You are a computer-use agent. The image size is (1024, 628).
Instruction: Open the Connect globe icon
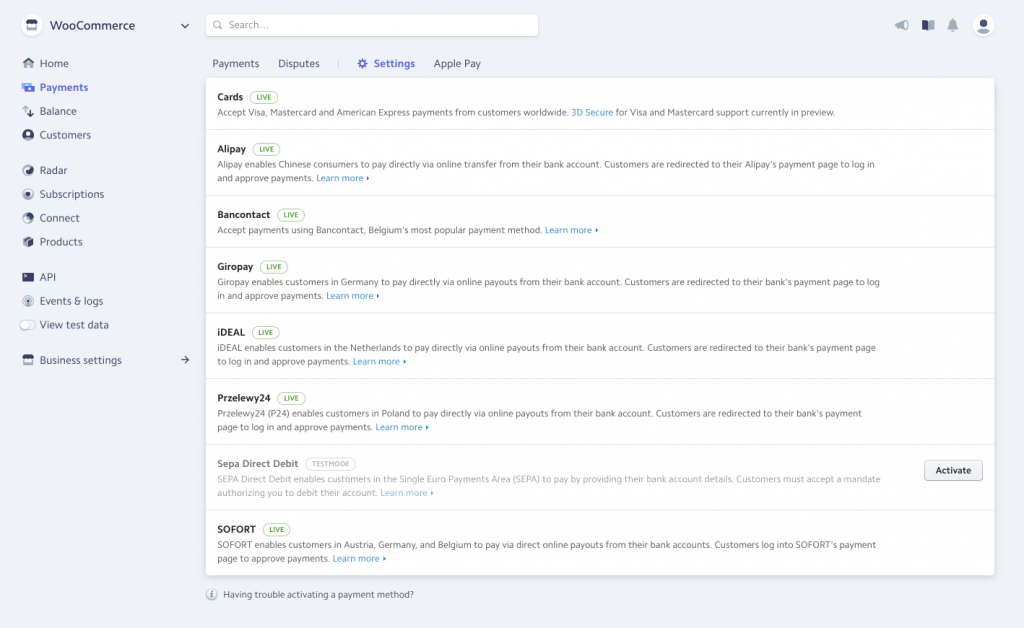[x=29, y=218]
